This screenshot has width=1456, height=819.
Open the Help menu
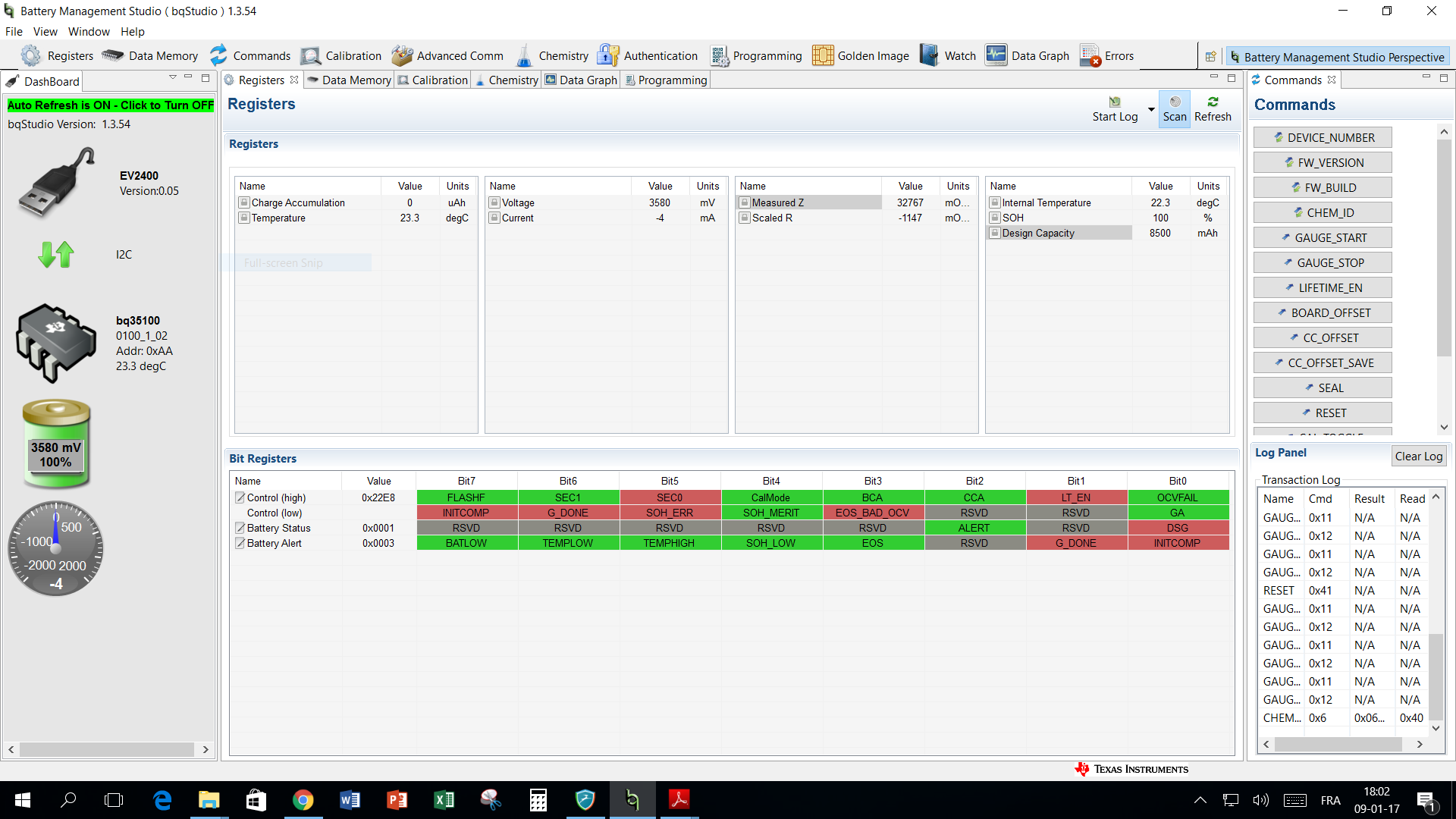[x=132, y=32]
